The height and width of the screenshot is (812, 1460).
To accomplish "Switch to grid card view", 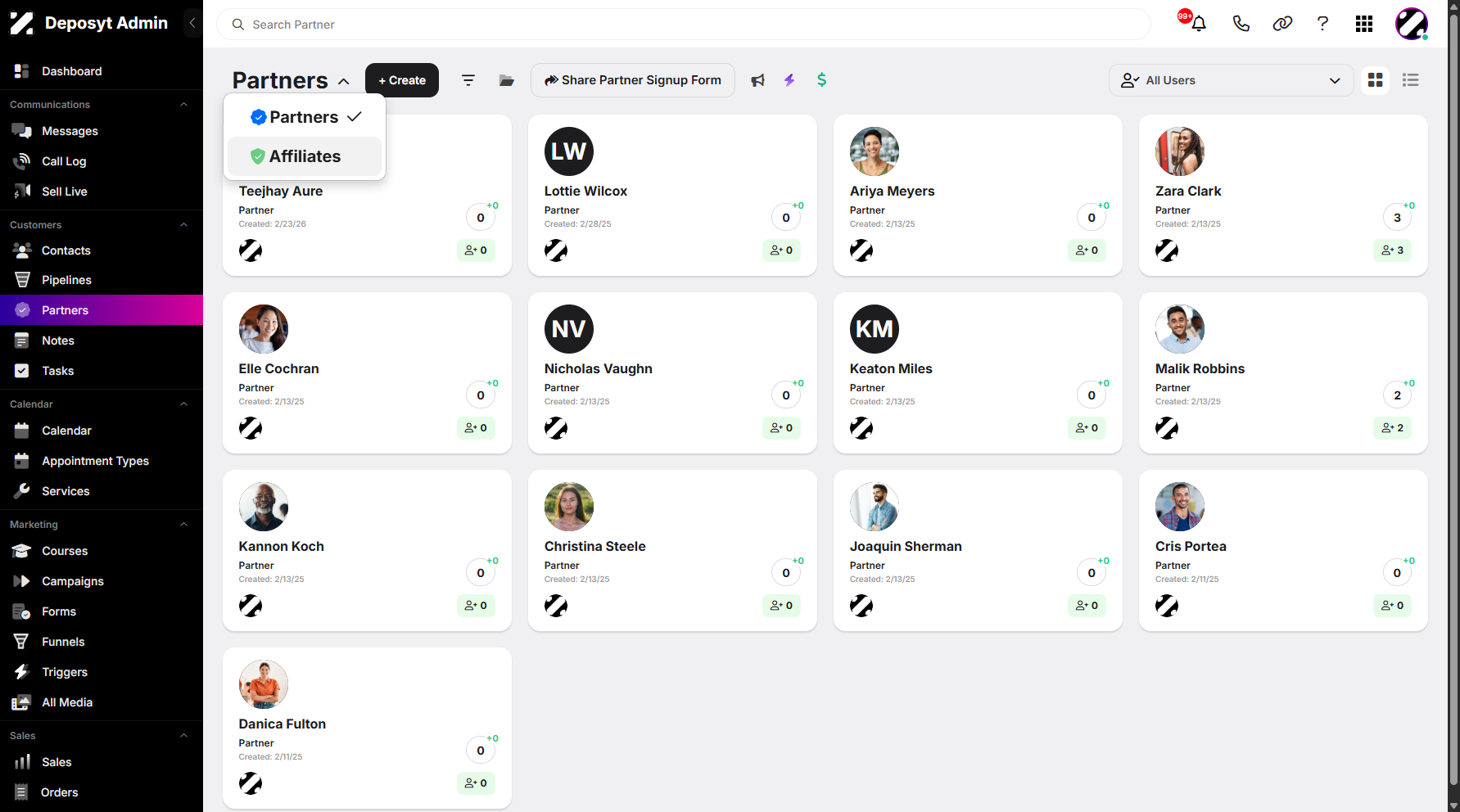I will 1376,80.
